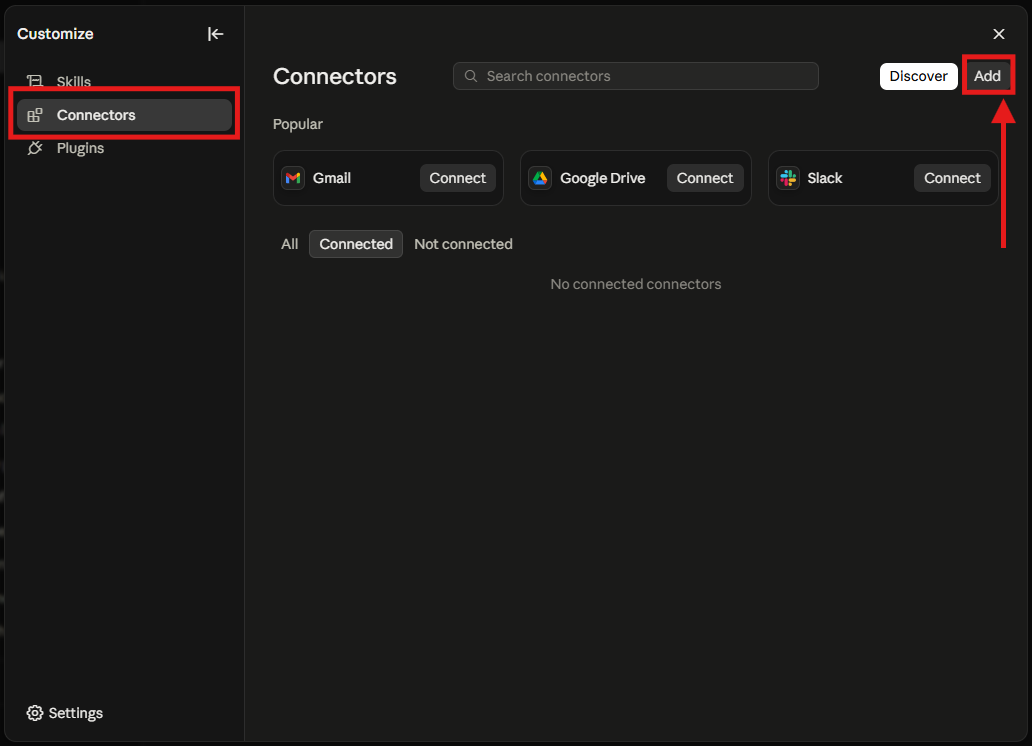Click the Plugins plug icon in sidebar
The width and height of the screenshot is (1032, 746).
pos(35,148)
